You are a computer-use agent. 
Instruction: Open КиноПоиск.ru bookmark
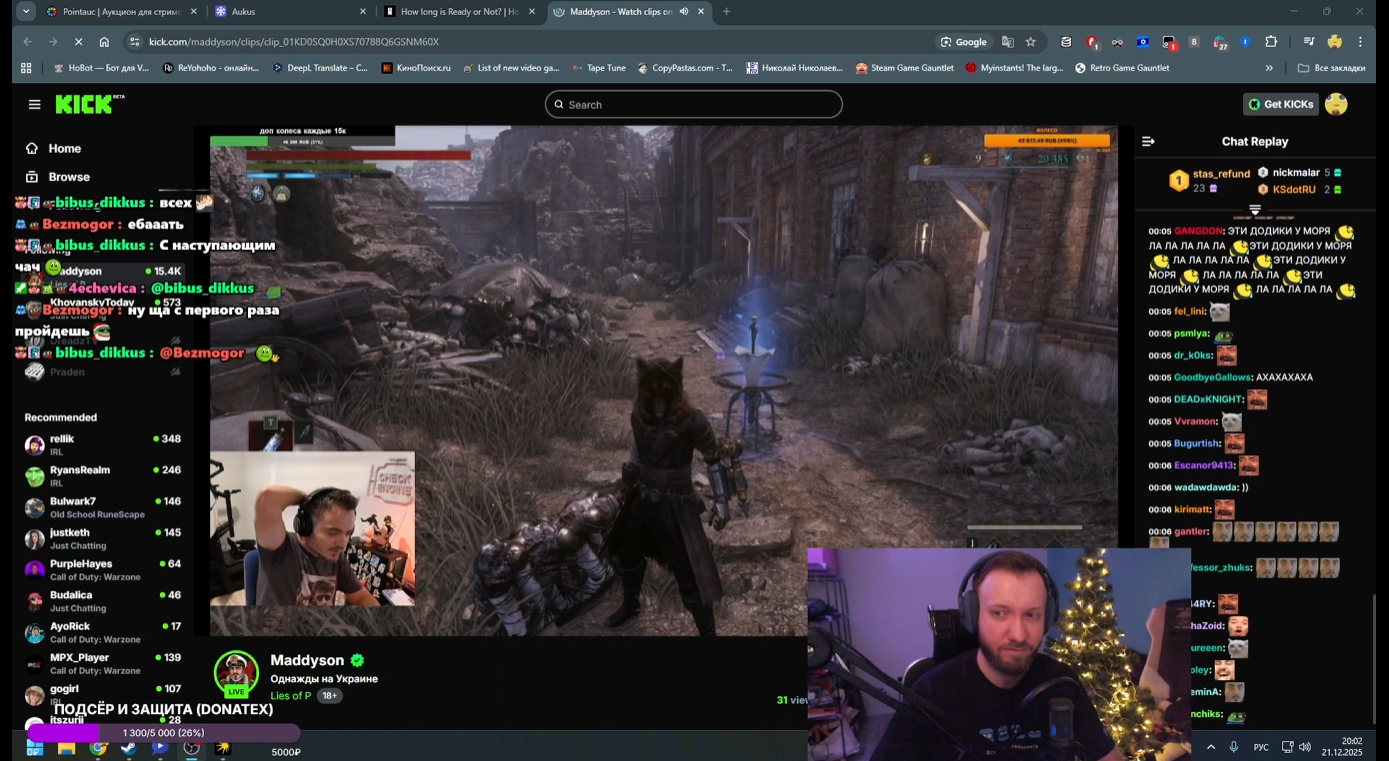416,68
